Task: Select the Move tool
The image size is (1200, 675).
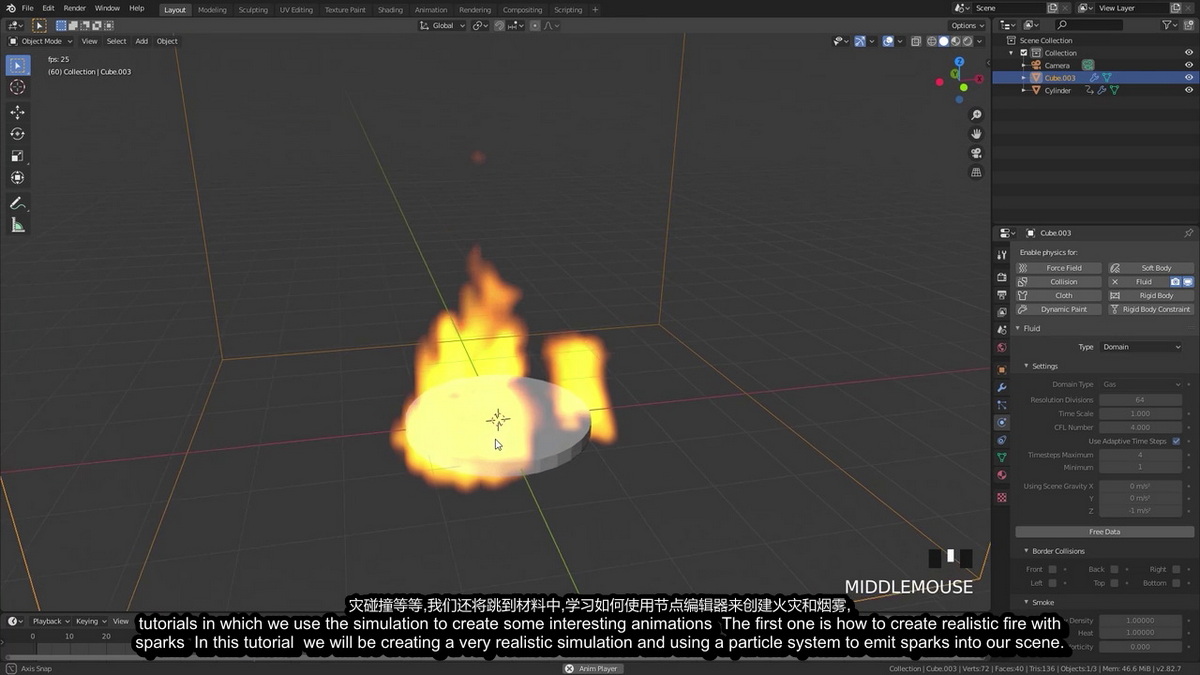Action: (17, 112)
